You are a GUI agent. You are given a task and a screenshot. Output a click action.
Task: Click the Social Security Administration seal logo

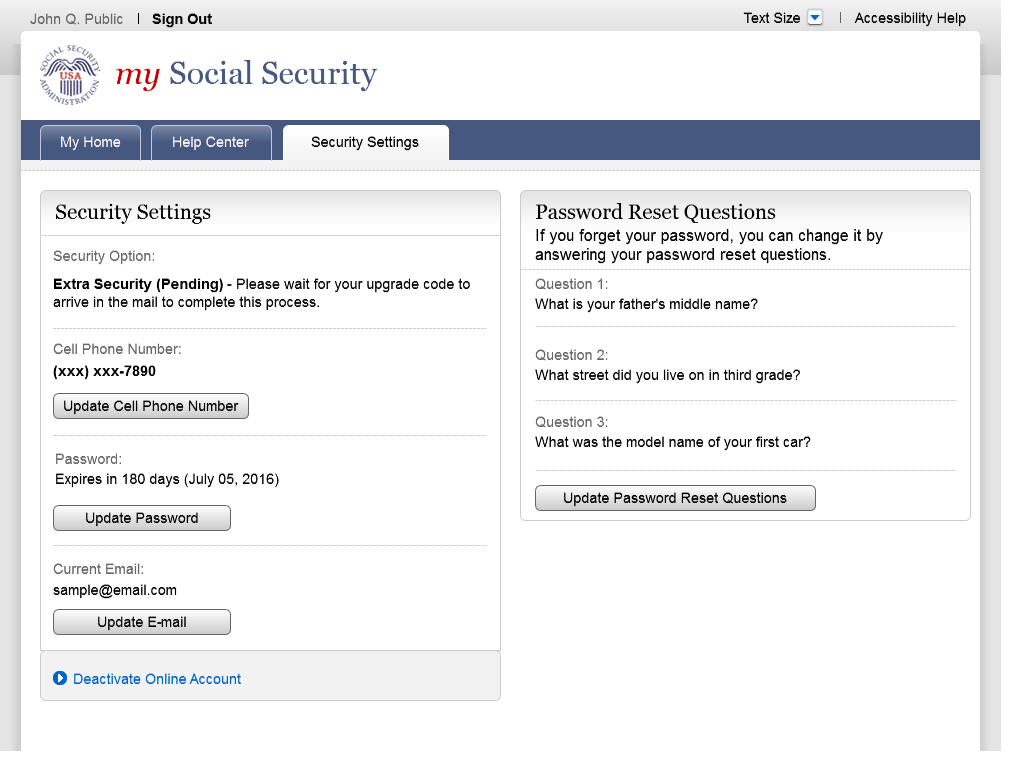coord(70,75)
